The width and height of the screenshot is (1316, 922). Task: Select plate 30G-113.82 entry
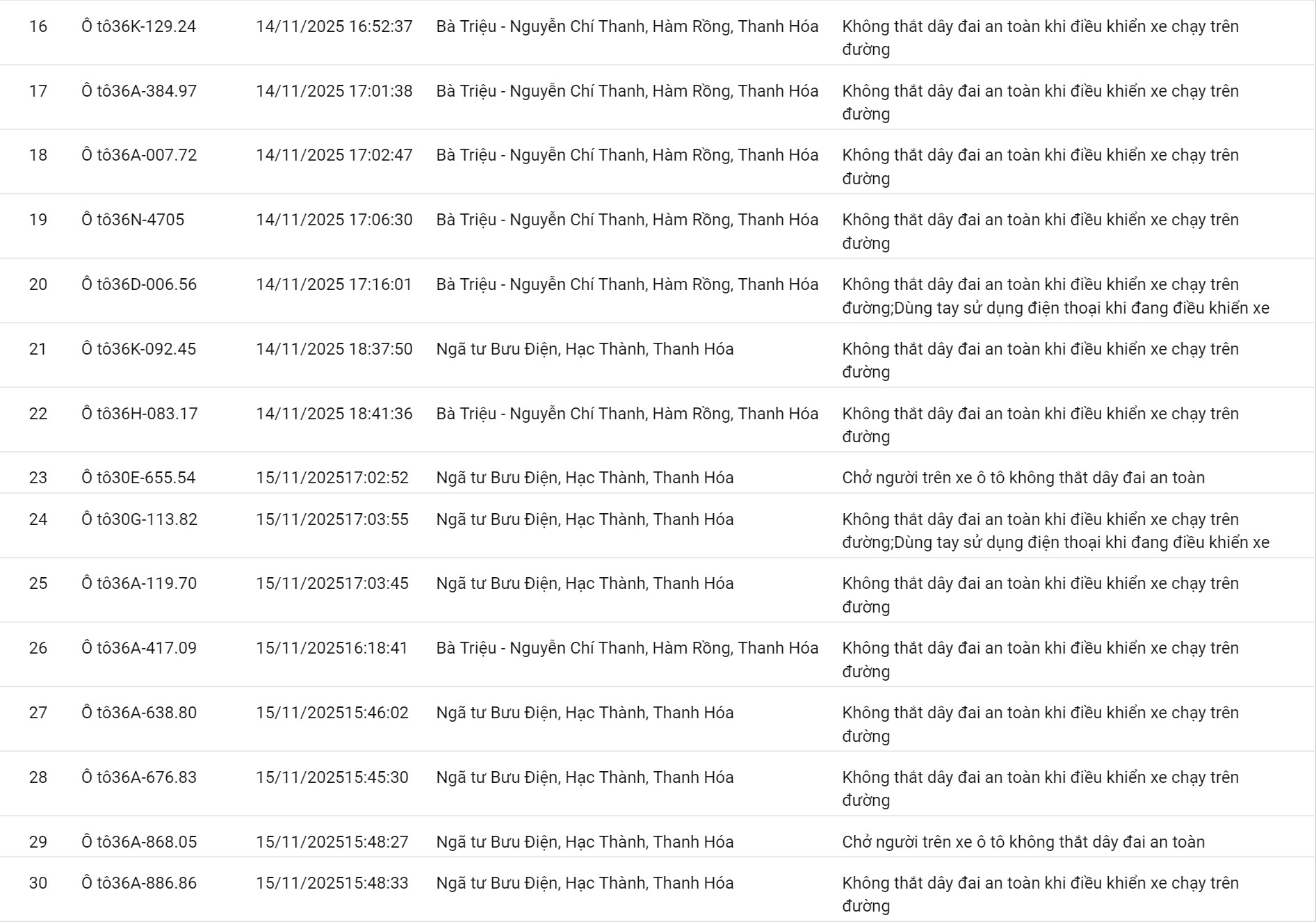click(x=139, y=519)
